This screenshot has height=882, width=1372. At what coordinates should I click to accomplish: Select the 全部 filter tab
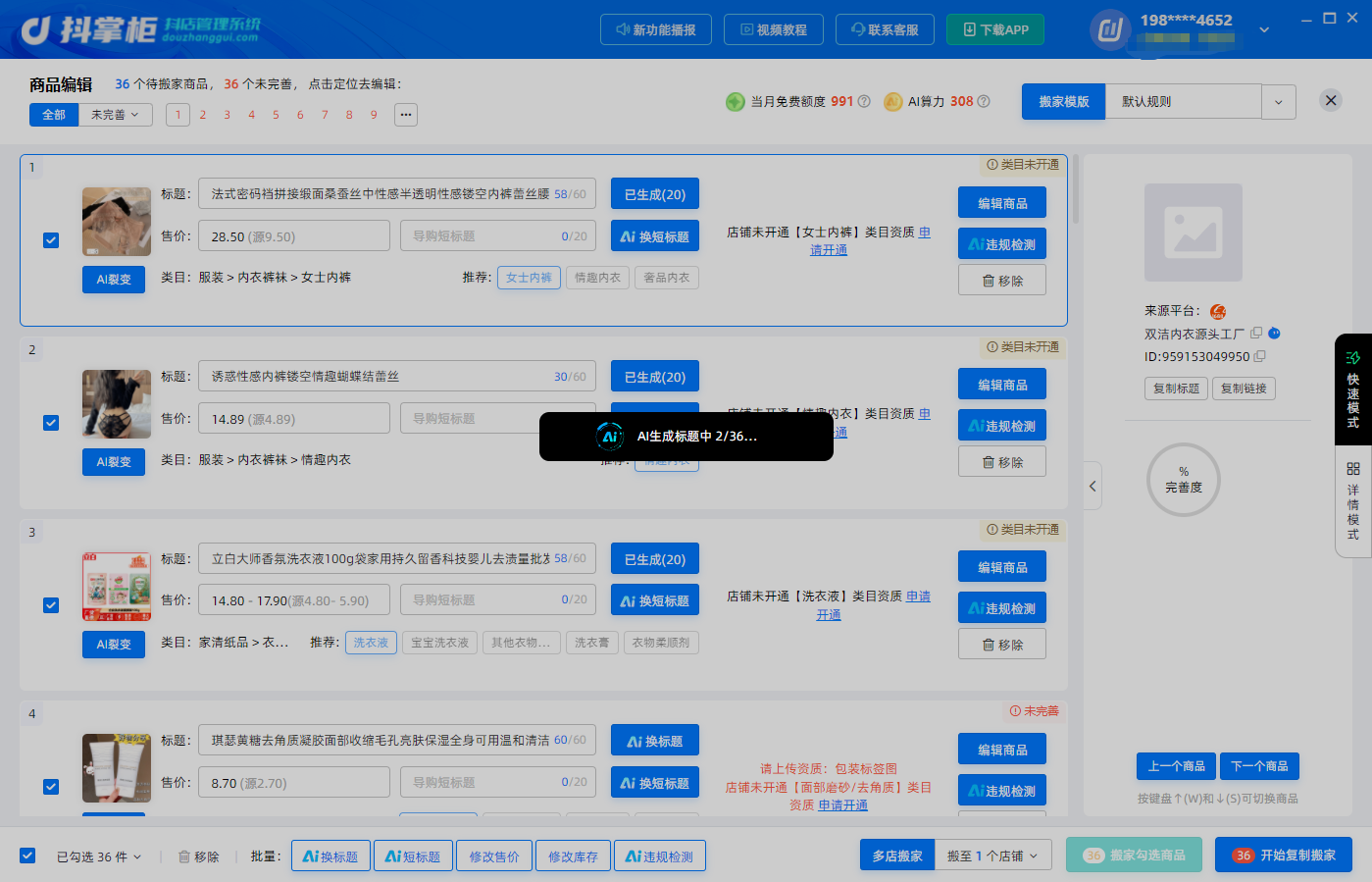coord(54,115)
